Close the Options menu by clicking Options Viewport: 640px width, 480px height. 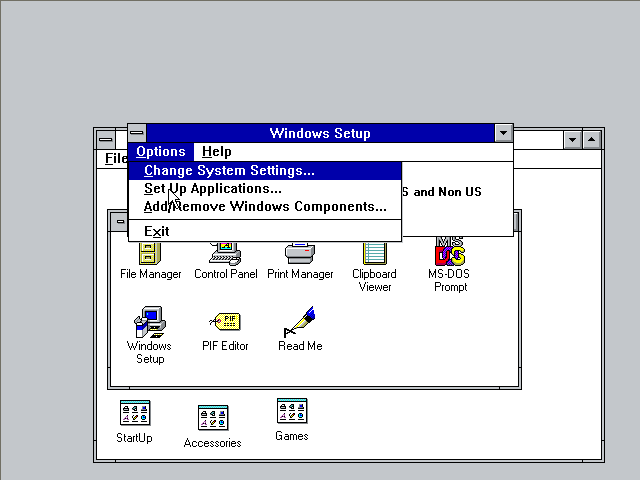click(x=161, y=152)
